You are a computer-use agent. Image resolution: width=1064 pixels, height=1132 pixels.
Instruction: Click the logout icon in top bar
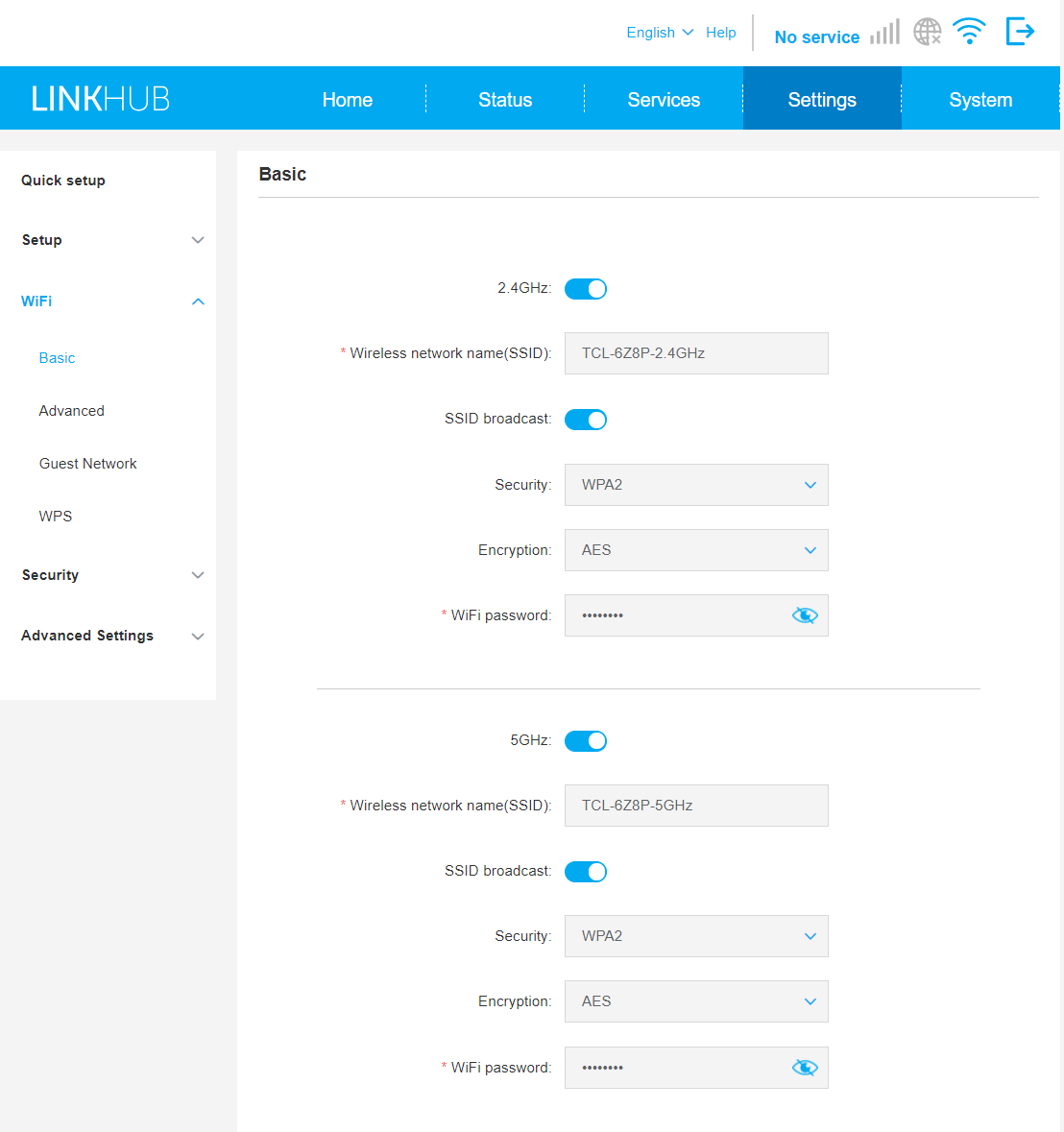(x=1019, y=32)
